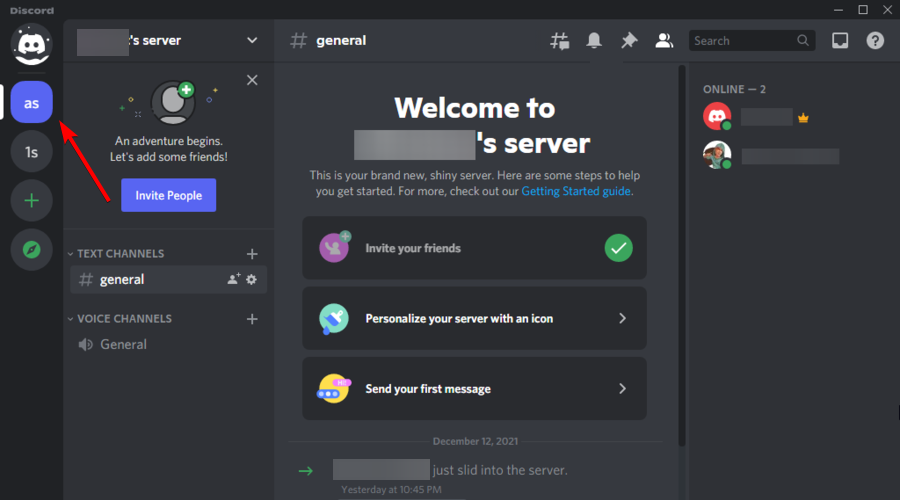Open Discord home direct messages icon
Screen dimensions: 900x500
coord(32,44)
